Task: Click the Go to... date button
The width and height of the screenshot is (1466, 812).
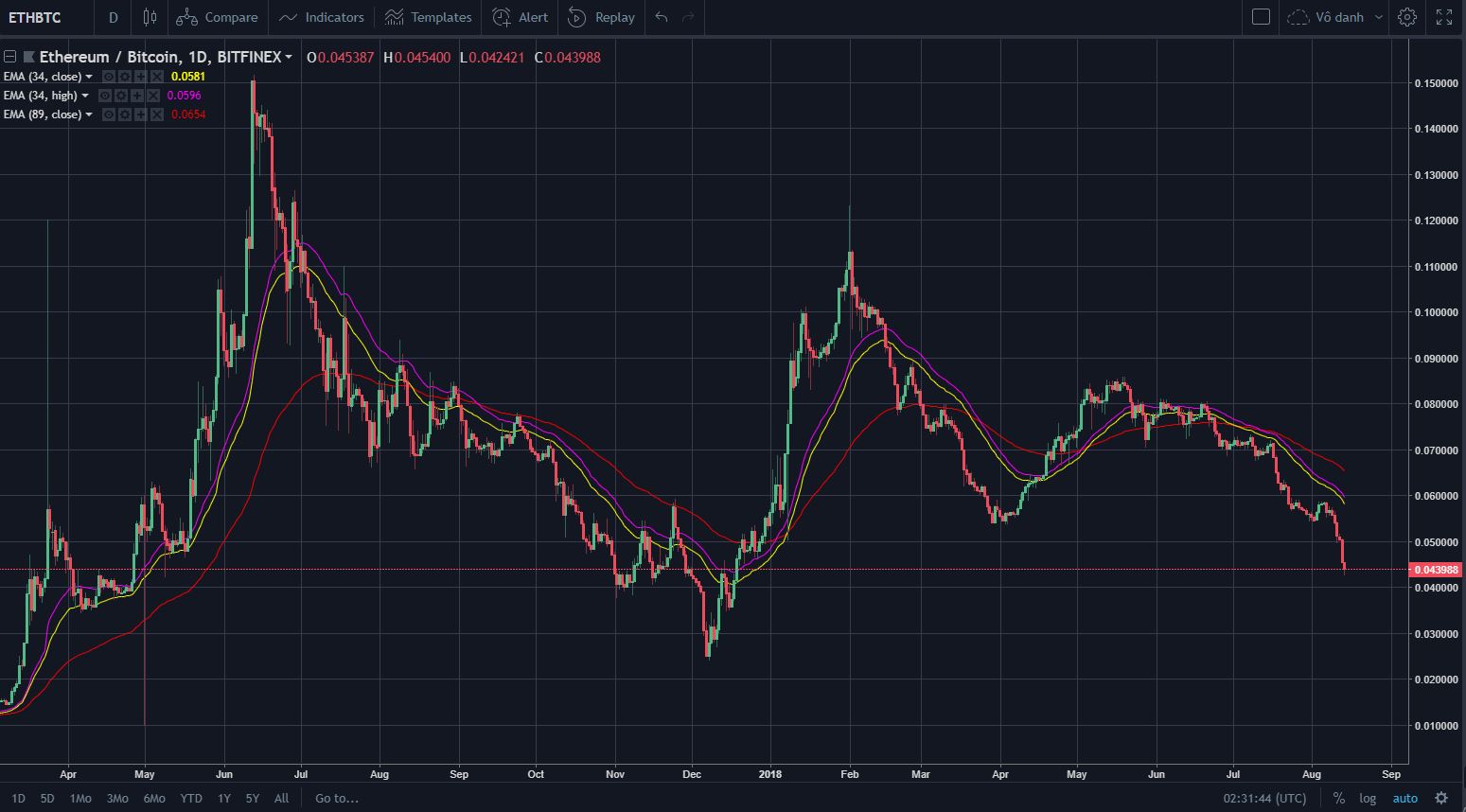Action: (337, 798)
